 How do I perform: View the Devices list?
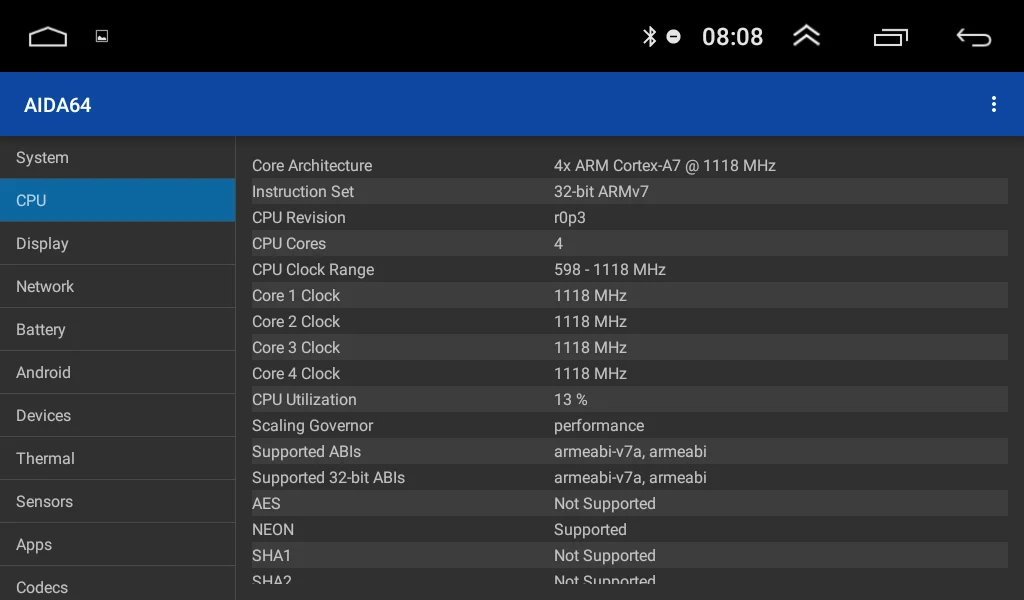118,416
